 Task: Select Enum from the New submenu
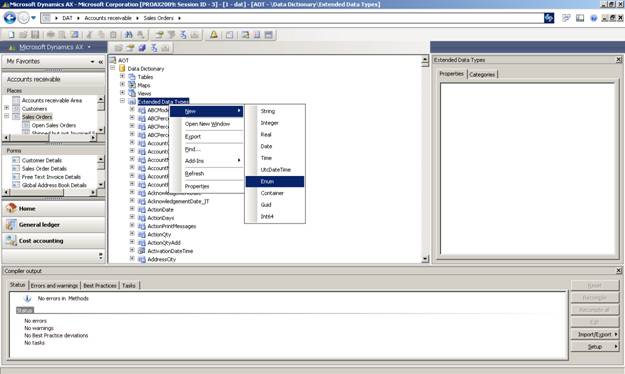point(275,181)
